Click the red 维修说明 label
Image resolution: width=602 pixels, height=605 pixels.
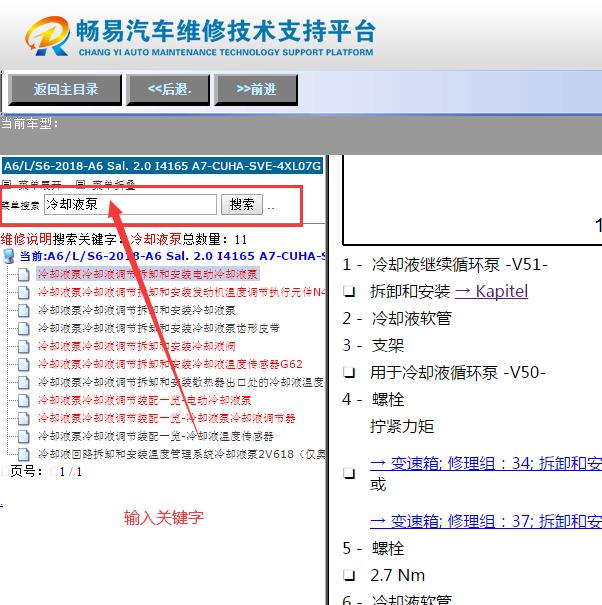click(26, 239)
